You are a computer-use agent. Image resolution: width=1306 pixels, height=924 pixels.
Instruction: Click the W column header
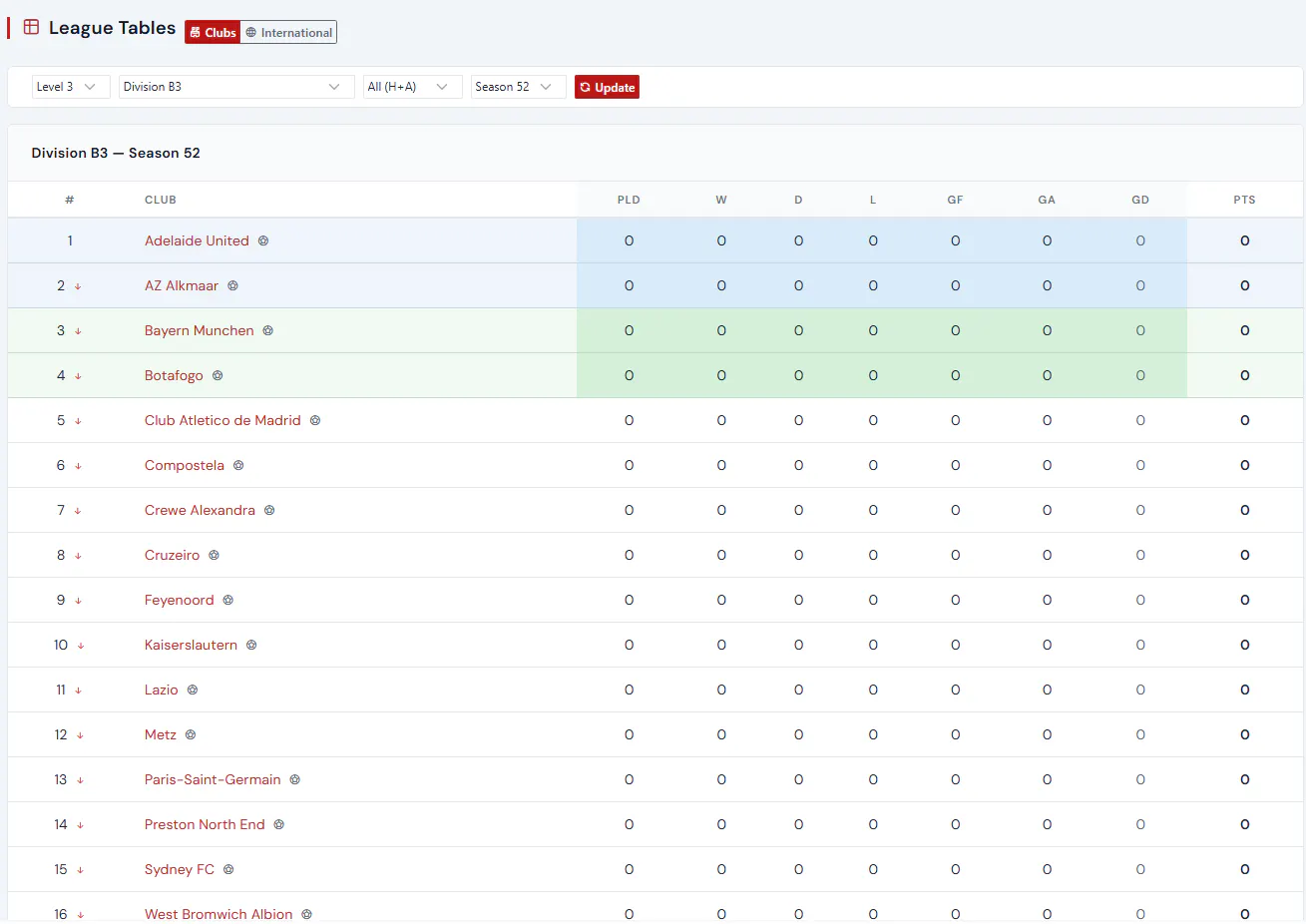click(x=721, y=200)
